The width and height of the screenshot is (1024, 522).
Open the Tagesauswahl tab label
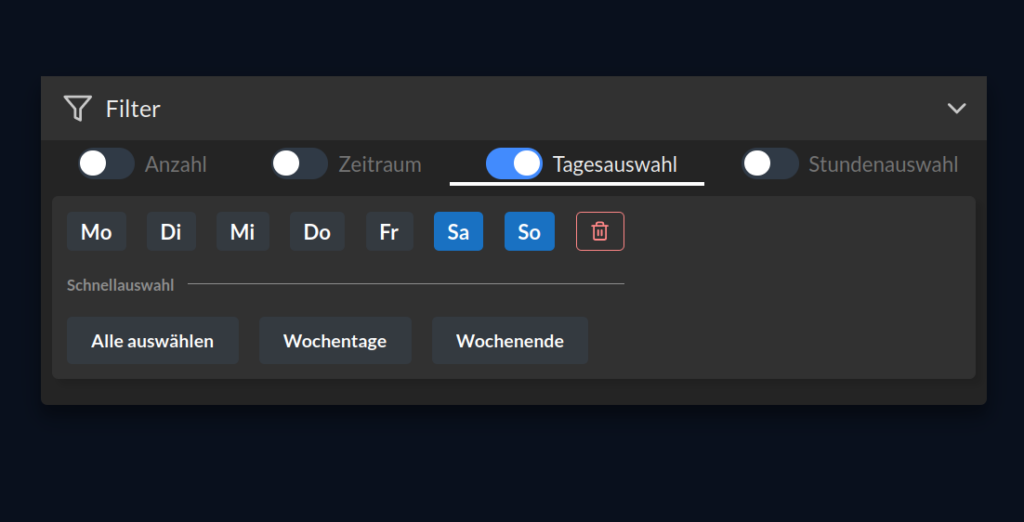point(615,165)
